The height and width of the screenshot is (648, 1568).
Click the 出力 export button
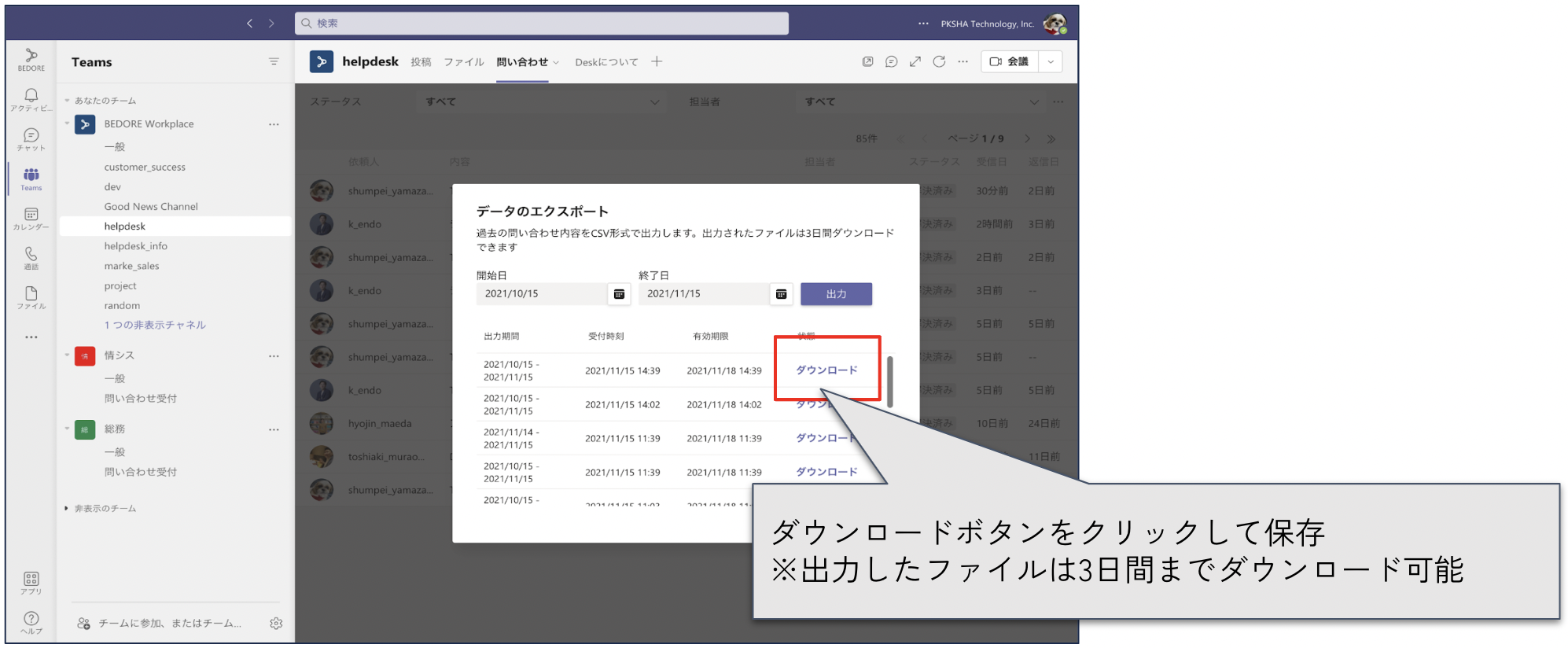tap(837, 294)
